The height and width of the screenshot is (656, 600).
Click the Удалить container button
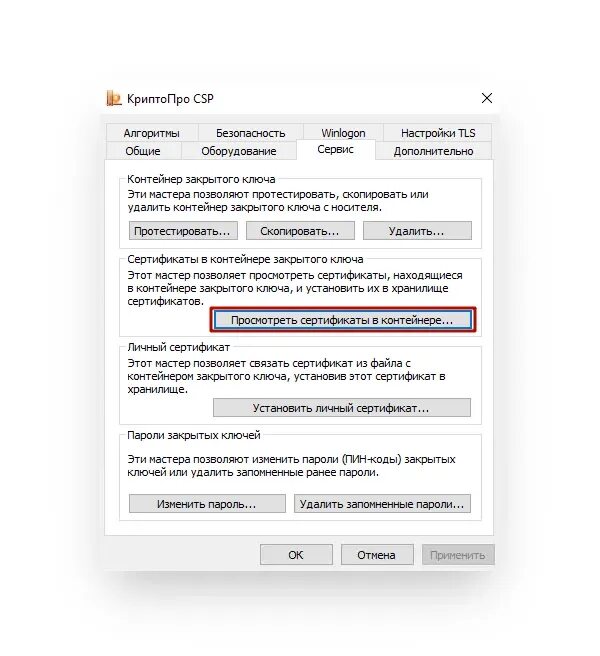tap(417, 231)
